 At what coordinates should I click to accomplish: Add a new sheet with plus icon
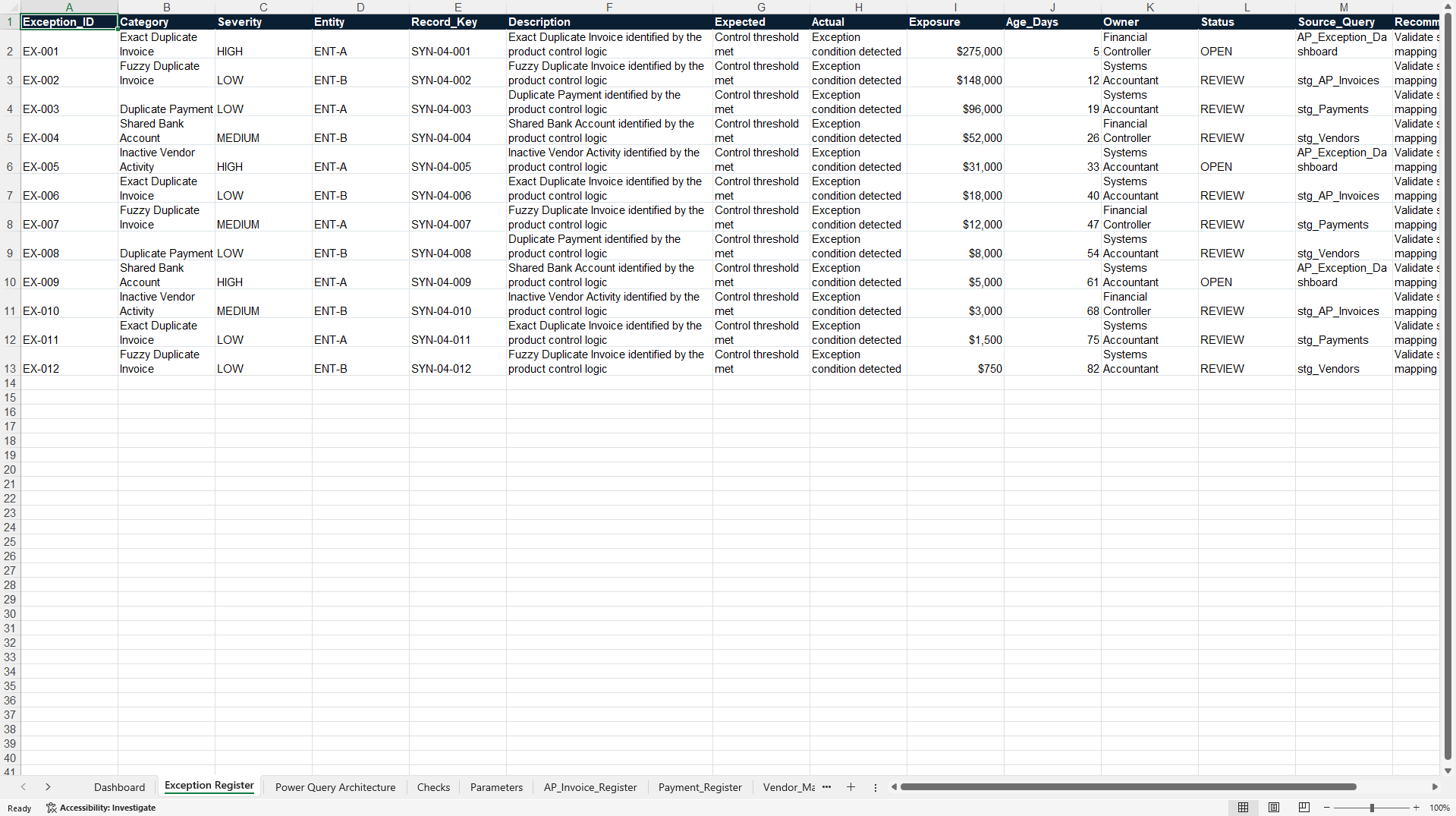tap(851, 787)
